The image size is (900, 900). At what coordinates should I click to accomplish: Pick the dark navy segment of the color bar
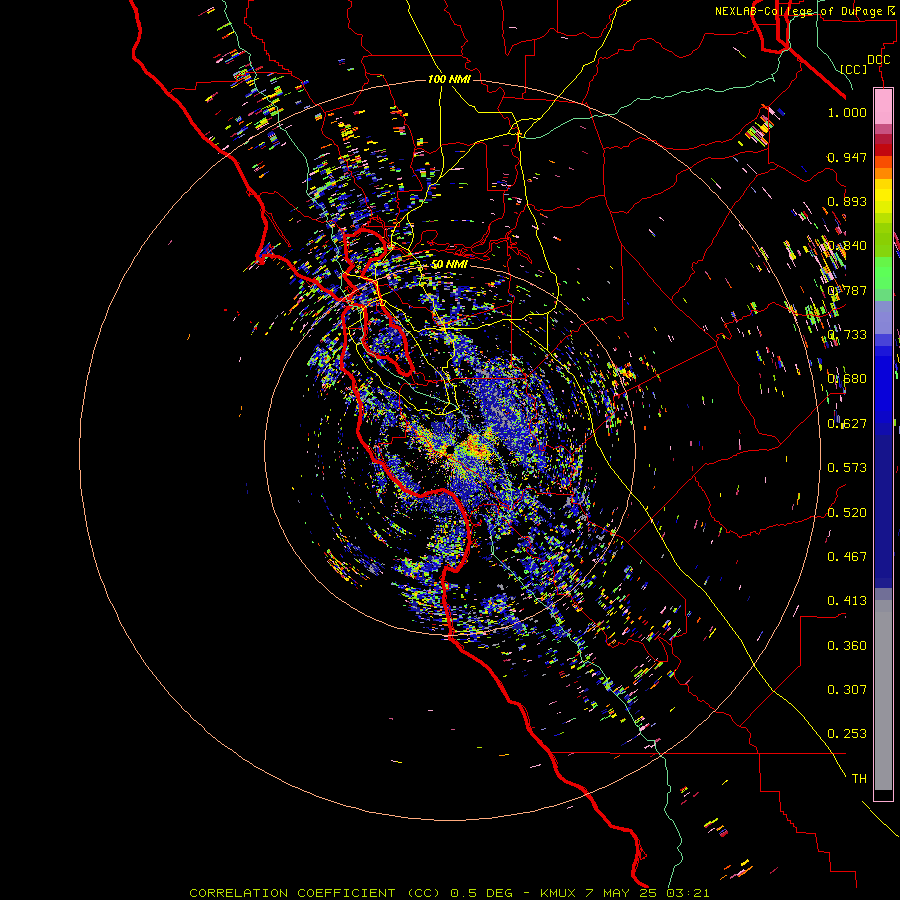883,505
